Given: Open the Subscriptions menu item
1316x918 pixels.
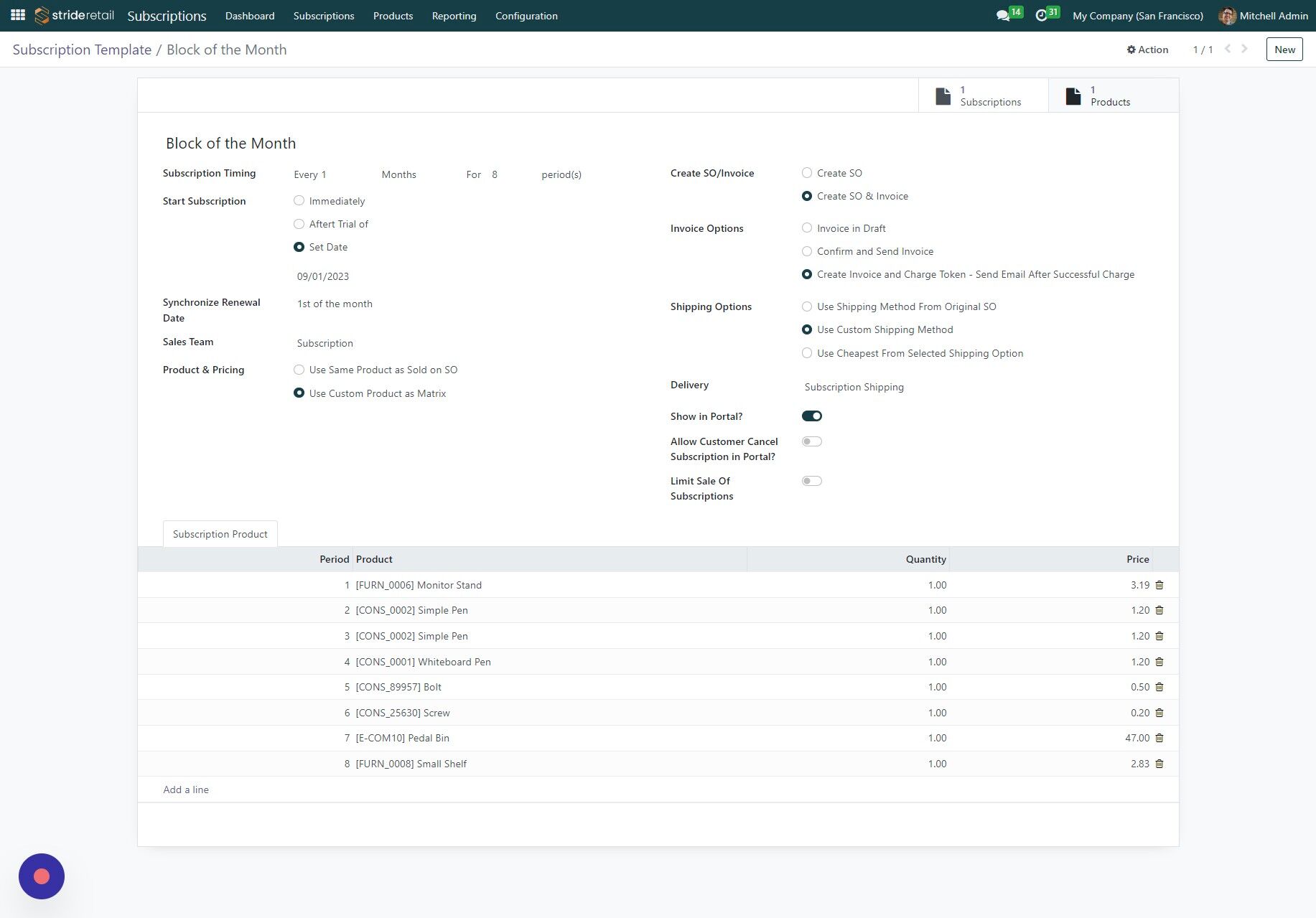Looking at the screenshot, I should (324, 16).
